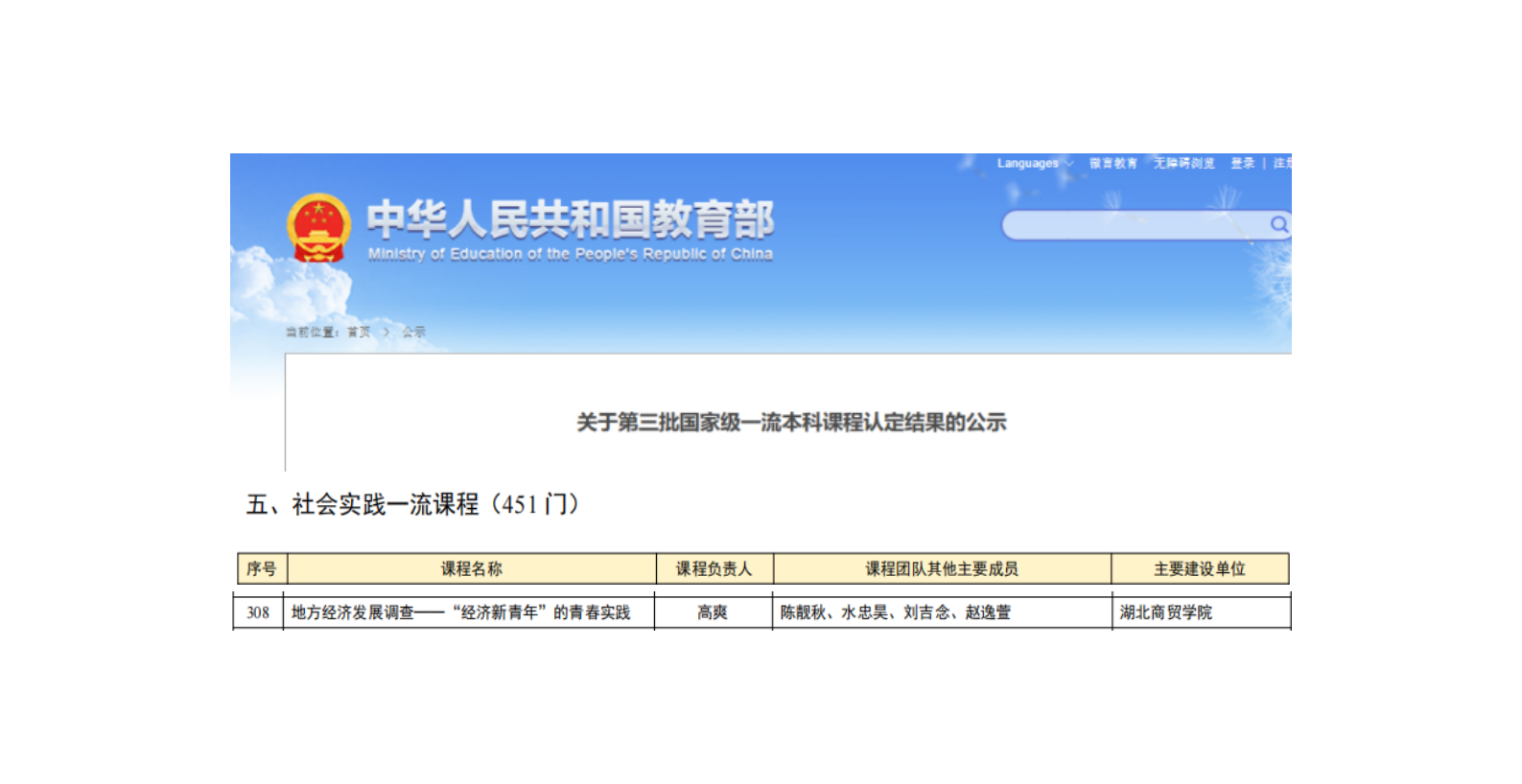1522x784 pixels.
Task: Click the 登录 login link
Action: pyautogui.click(x=1242, y=164)
